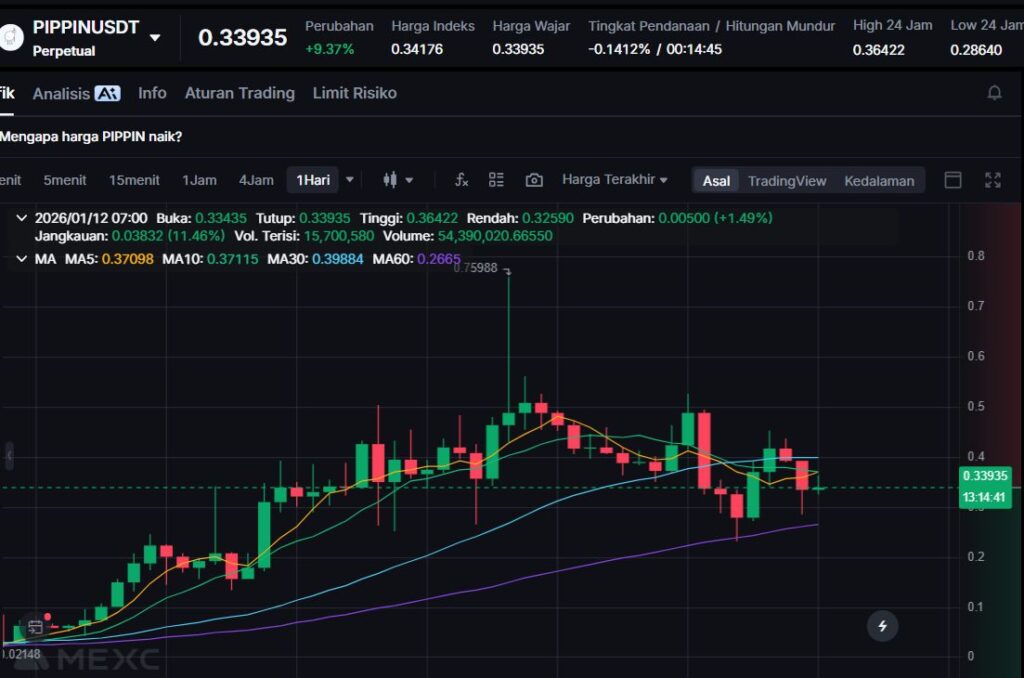The image size is (1024, 678).
Task: Open the Harga Terakhir price dropdown
Action: (x=615, y=180)
